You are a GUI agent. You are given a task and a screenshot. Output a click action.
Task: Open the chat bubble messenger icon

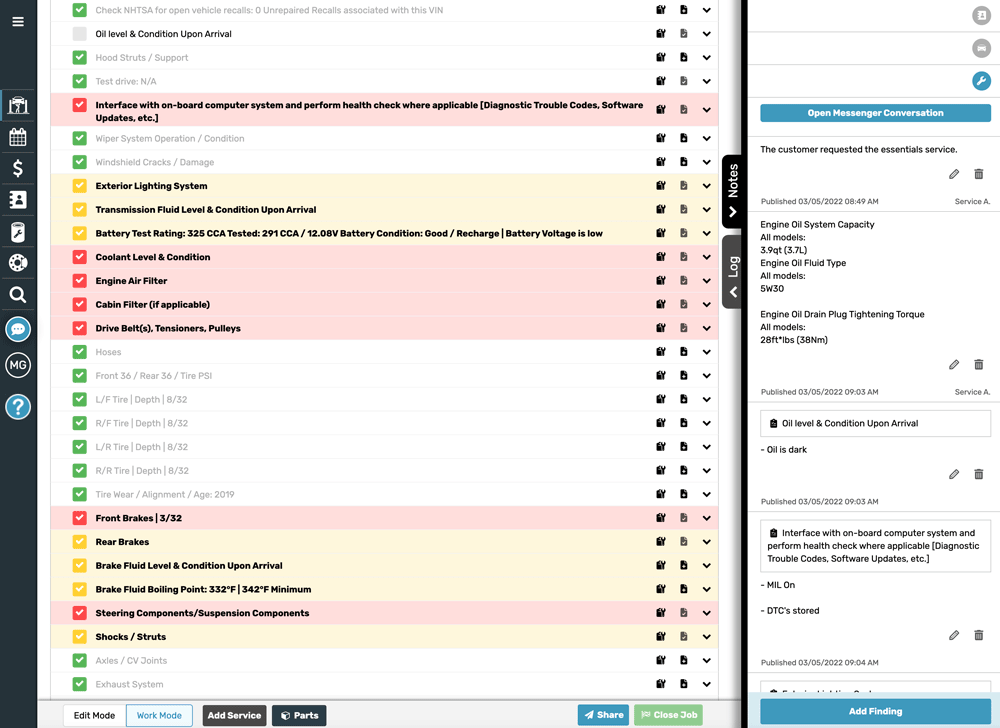[18, 329]
